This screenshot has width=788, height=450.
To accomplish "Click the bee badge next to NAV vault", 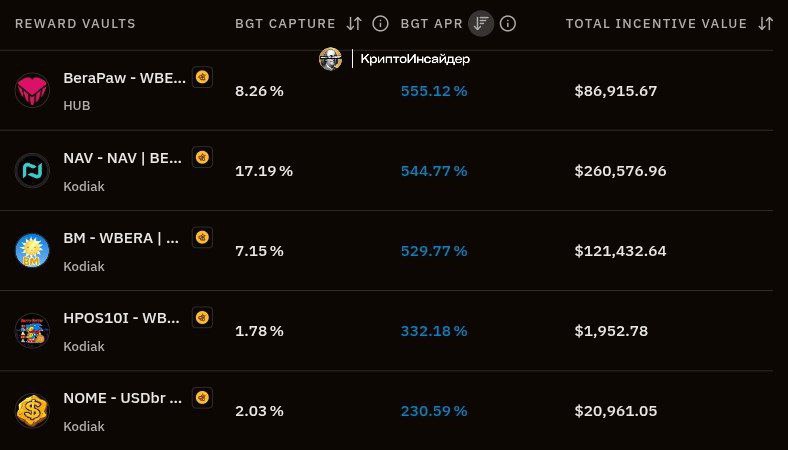I will tap(202, 157).
